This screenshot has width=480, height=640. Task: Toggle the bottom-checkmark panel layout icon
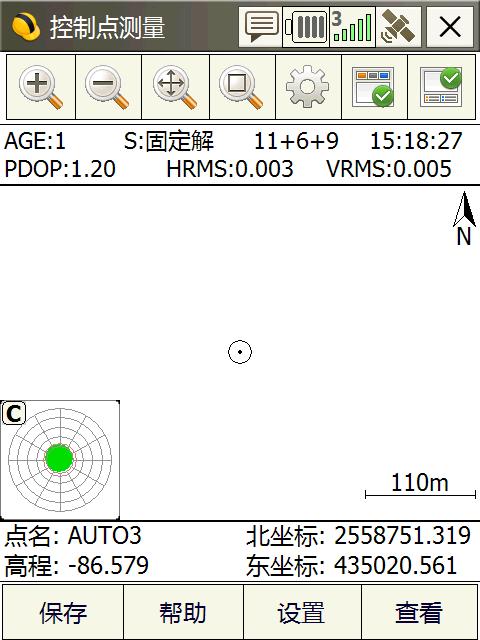pyautogui.click(x=374, y=87)
